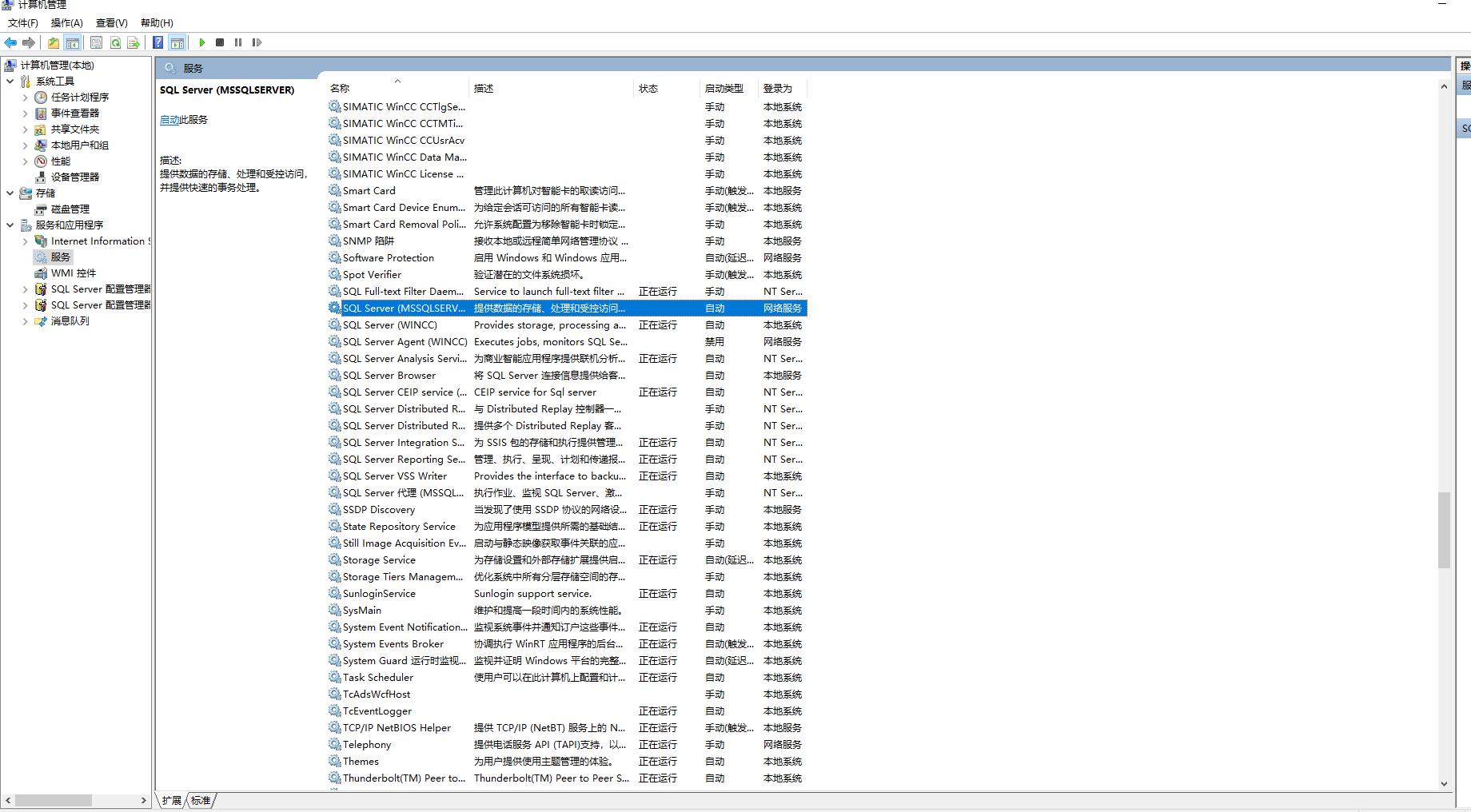The width and height of the screenshot is (1471, 812).
Task: Click the vertical scrollbar down arrow
Action: pos(1444,784)
